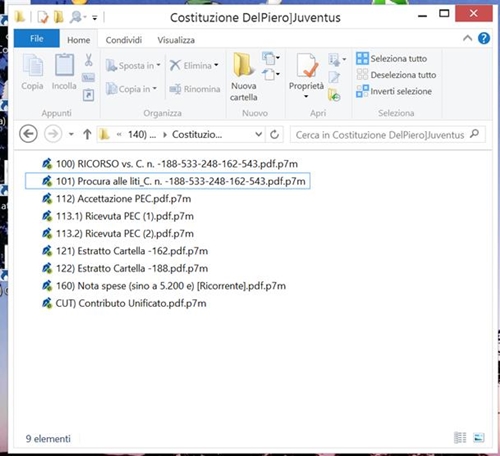Click the Incolla clipboard icon

click(64, 65)
